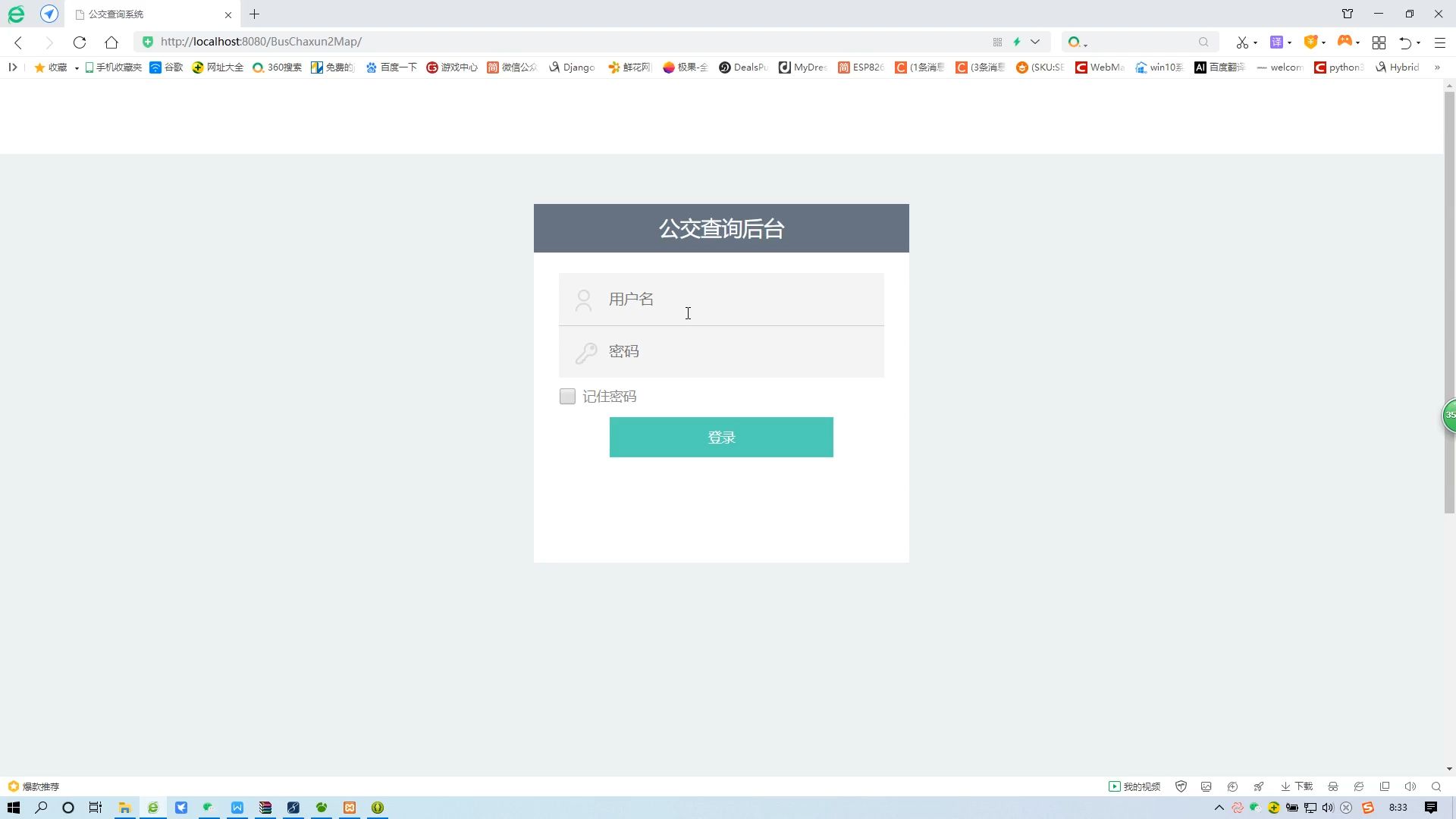Open the 下载 downloads button

1297,786
